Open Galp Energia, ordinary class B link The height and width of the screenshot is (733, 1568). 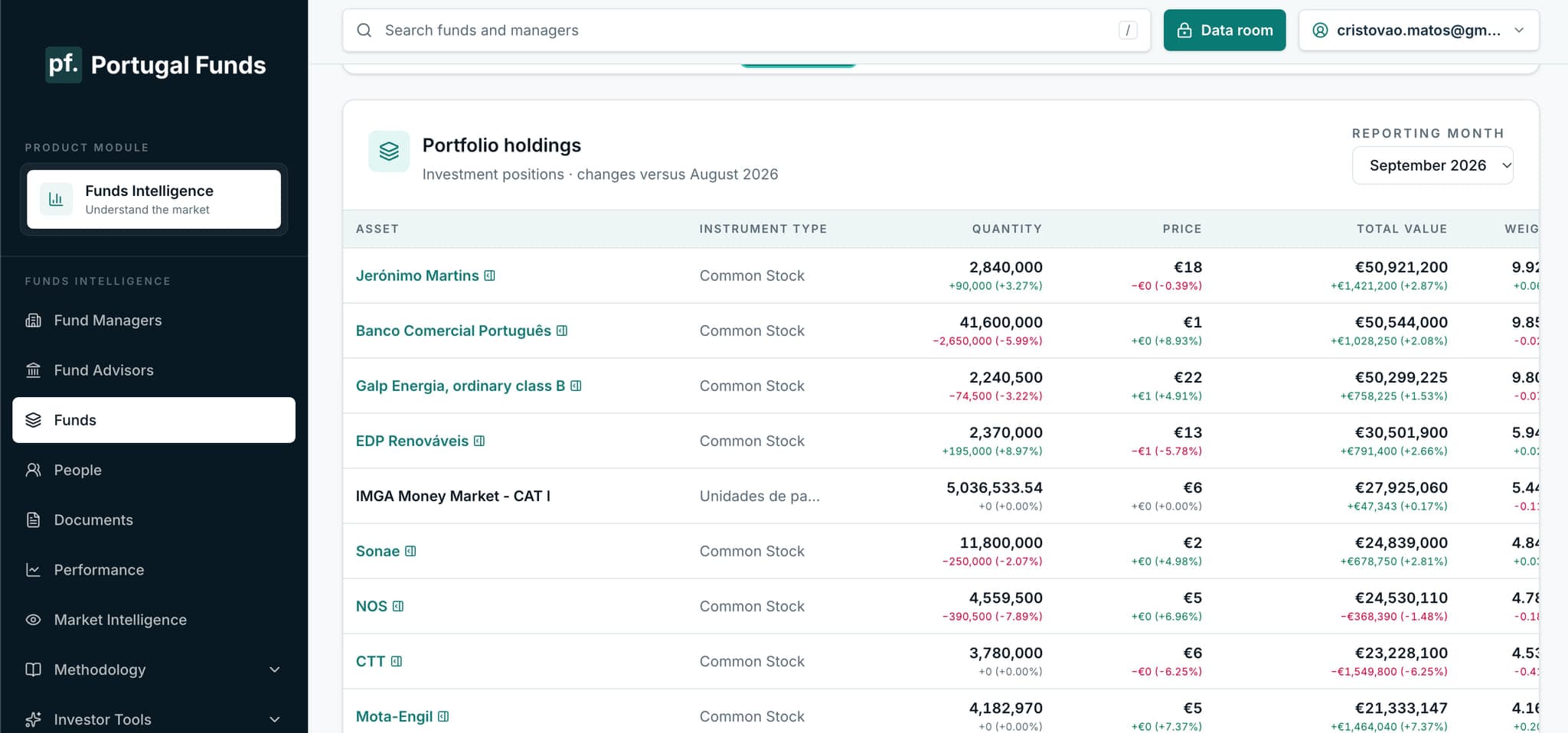click(x=460, y=386)
